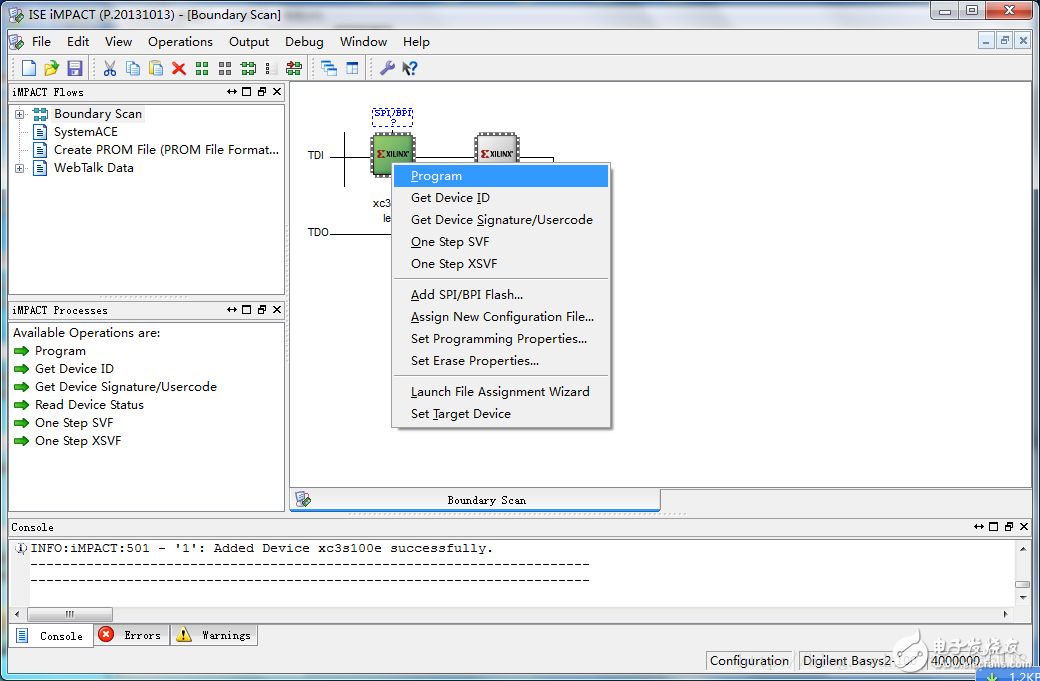1040x681 pixels.
Task: Select the Cut scissors toolbar icon
Action: [112, 67]
